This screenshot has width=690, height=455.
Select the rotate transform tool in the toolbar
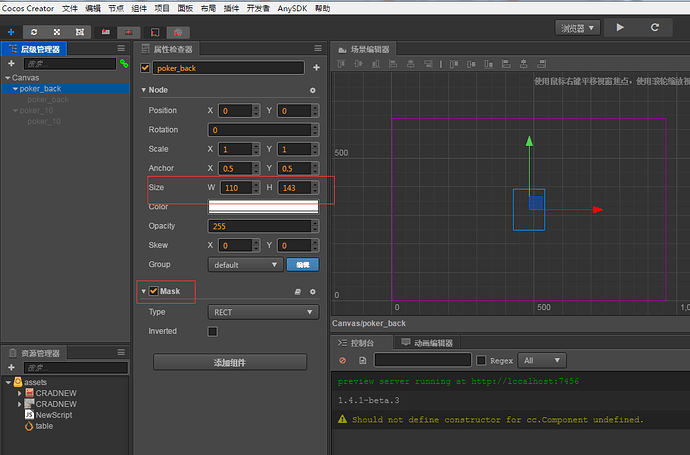[x=34, y=32]
